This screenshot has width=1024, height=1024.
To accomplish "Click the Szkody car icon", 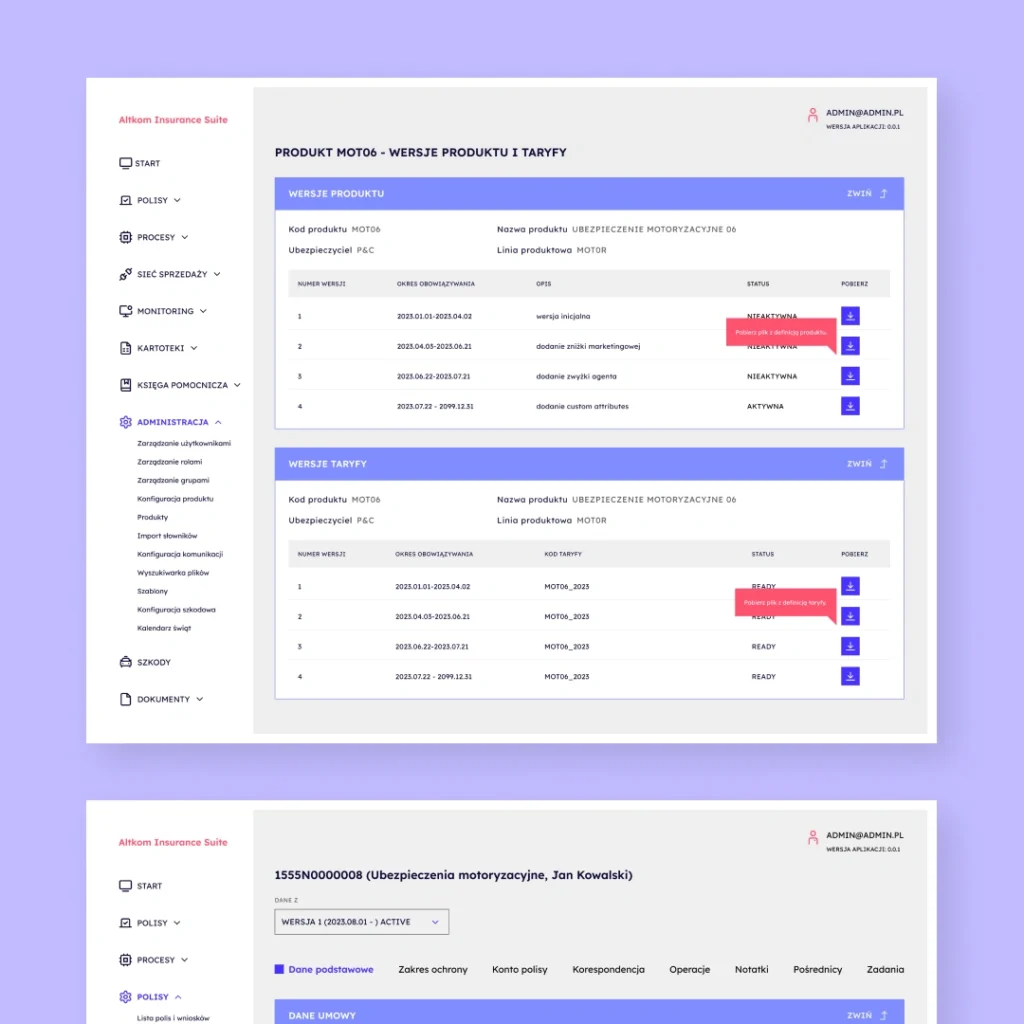I will [125, 662].
